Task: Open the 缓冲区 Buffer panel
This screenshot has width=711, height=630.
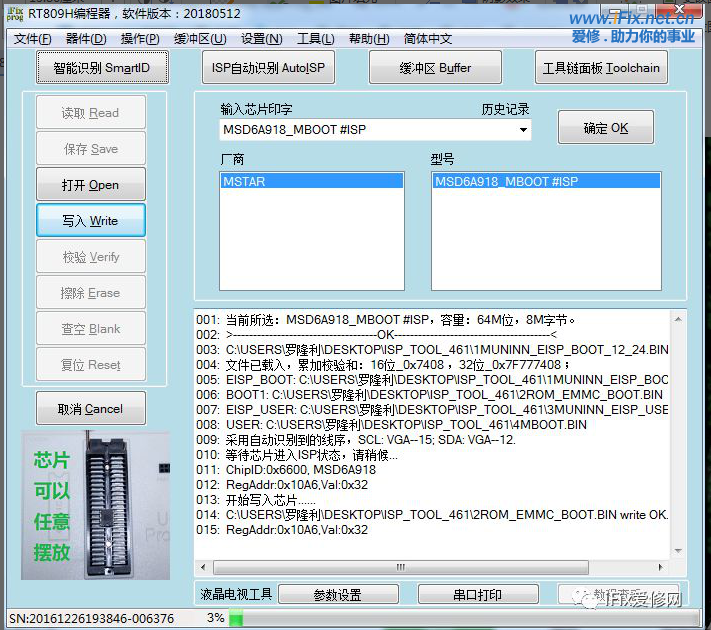Action: [435, 68]
